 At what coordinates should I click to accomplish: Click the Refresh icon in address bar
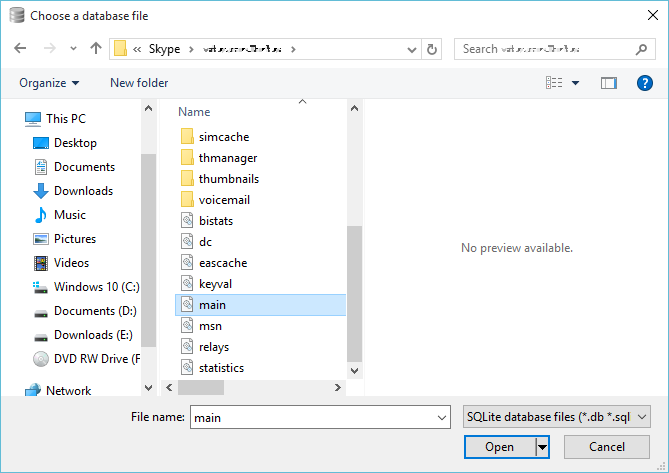pyautogui.click(x=432, y=49)
